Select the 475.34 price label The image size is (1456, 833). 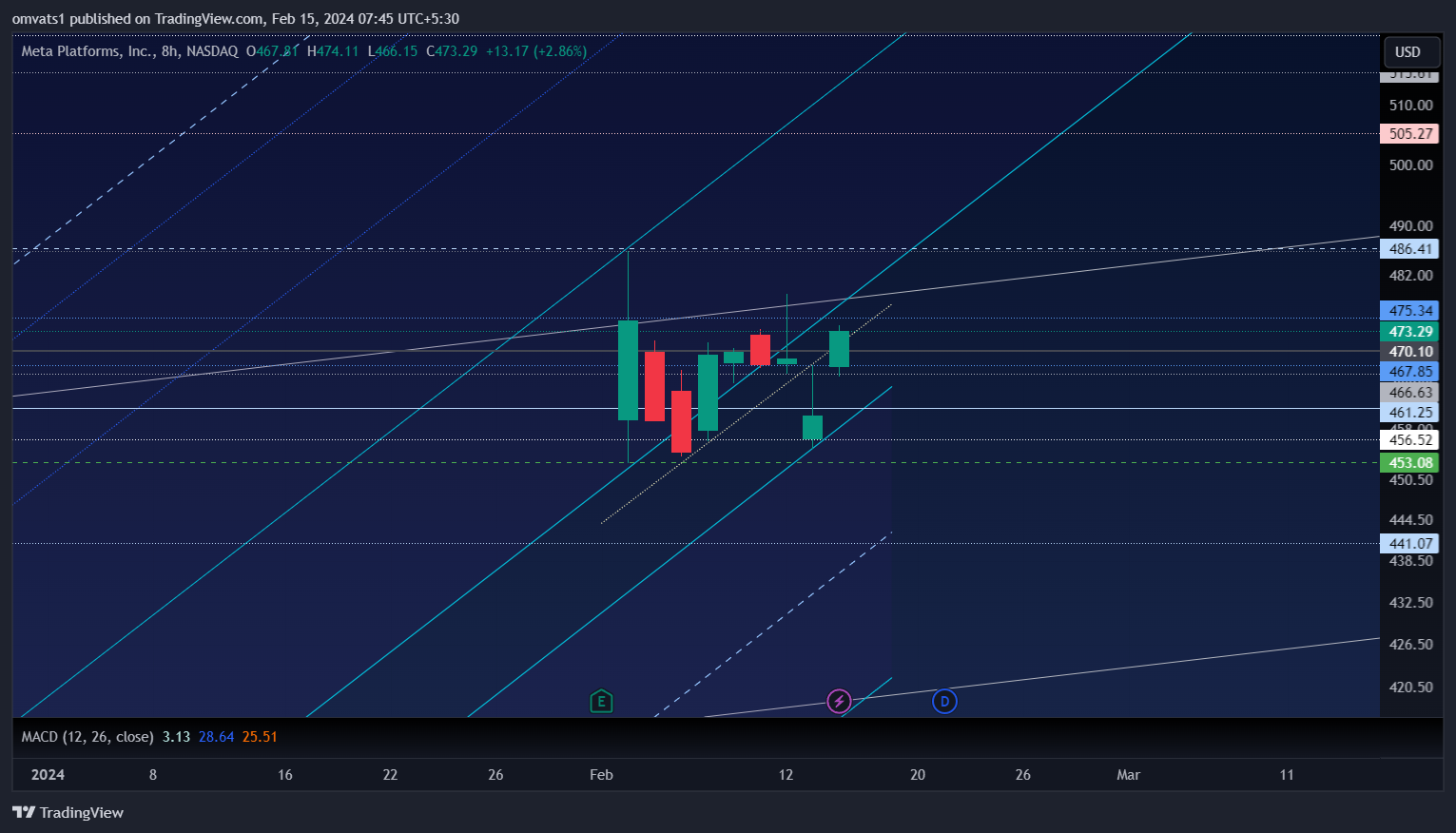point(1409,311)
